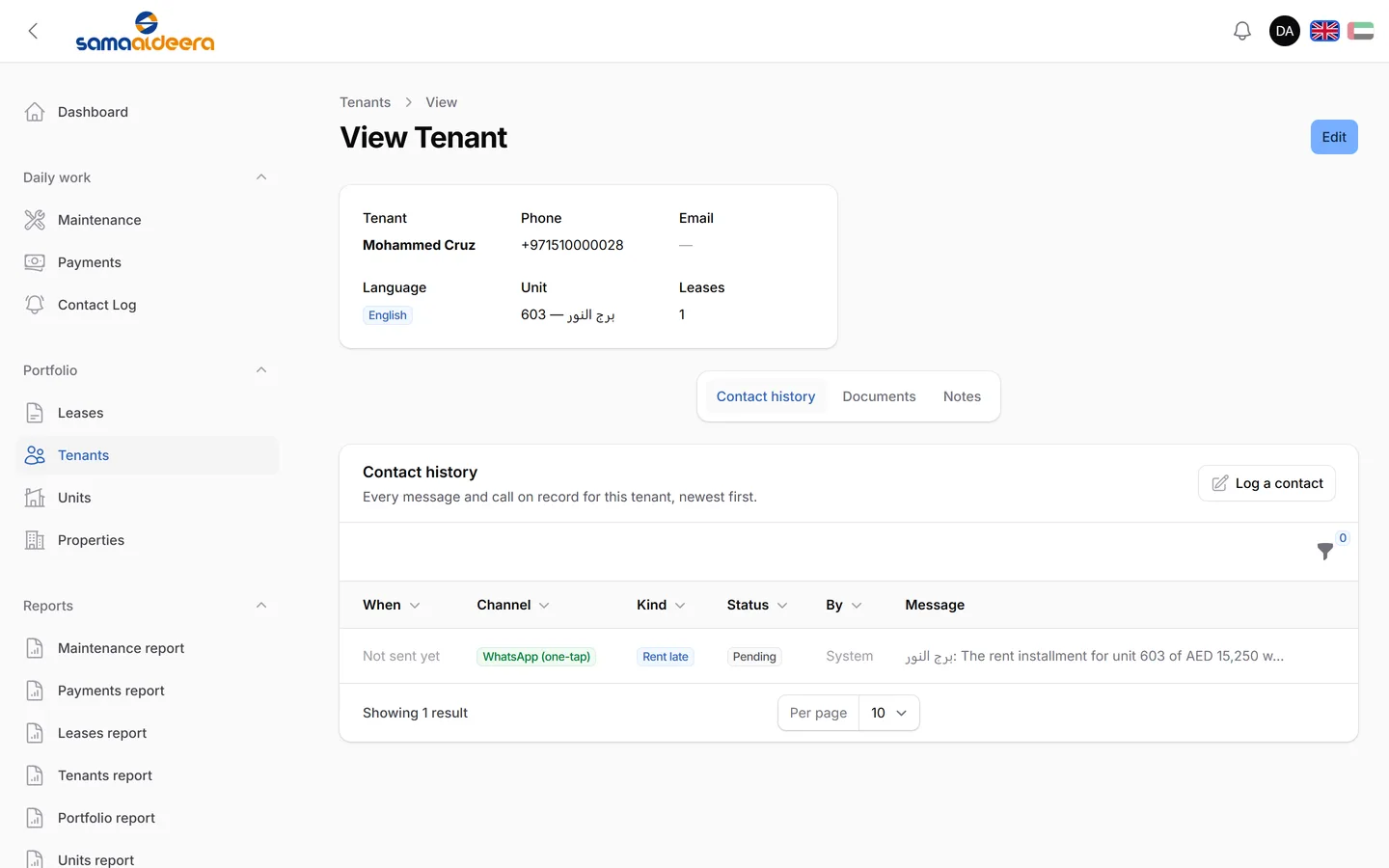This screenshot has height=868, width=1389.
Task: Open the table filter funnel icon
Action: click(x=1325, y=551)
